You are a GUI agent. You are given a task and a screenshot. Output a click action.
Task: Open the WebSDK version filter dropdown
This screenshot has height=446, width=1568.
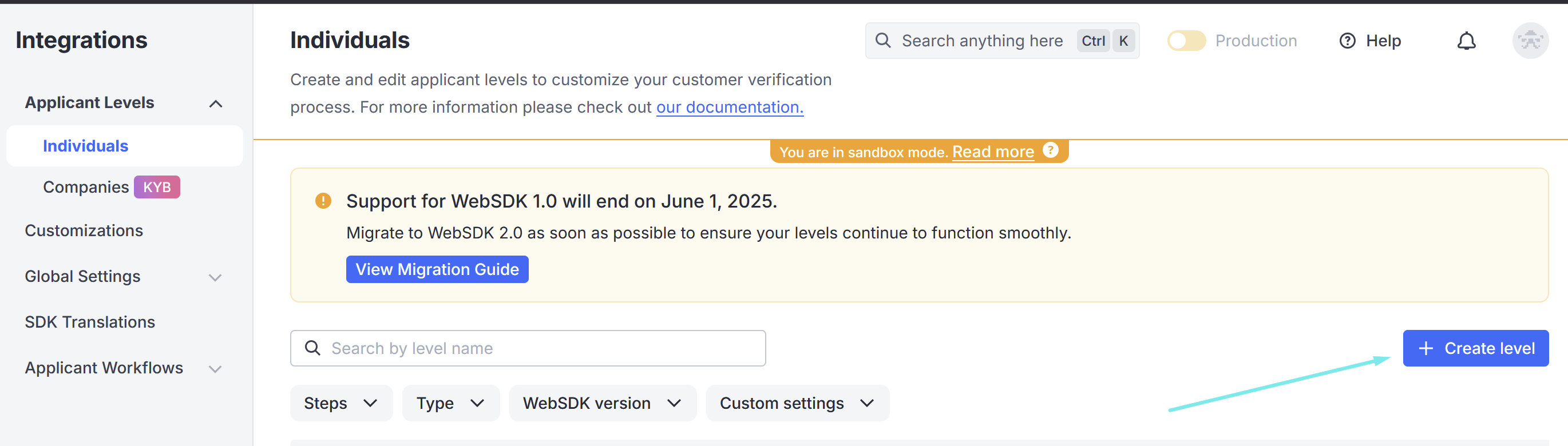602,403
